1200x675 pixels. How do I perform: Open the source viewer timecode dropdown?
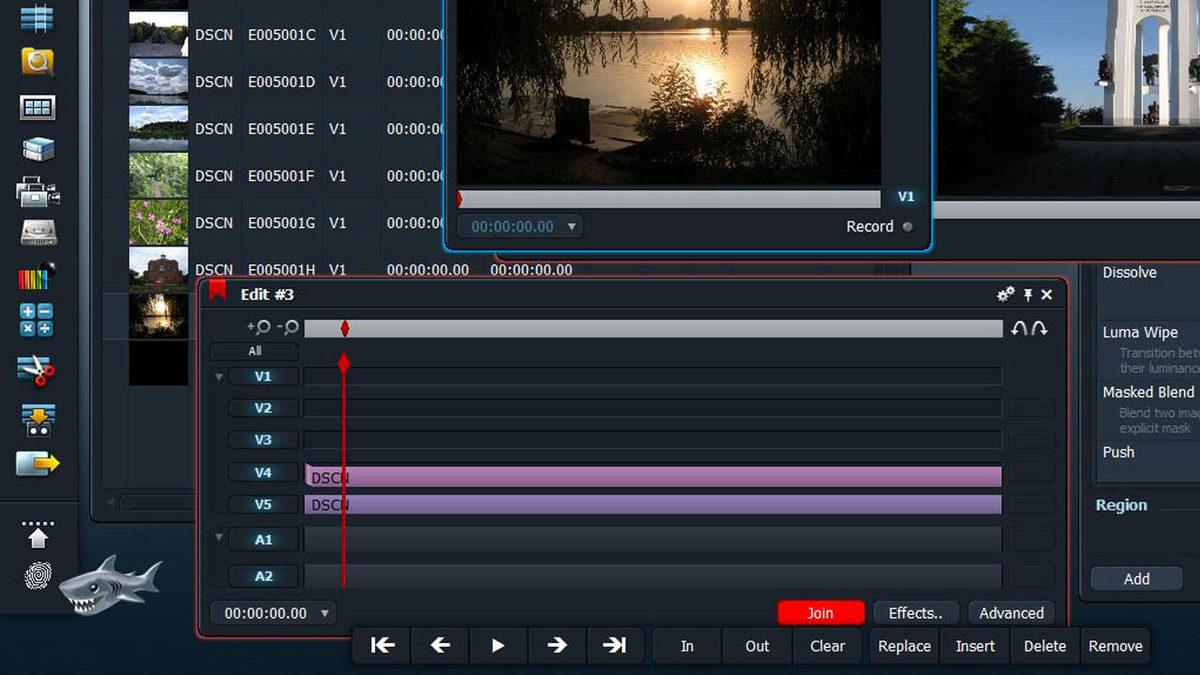(x=571, y=226)
